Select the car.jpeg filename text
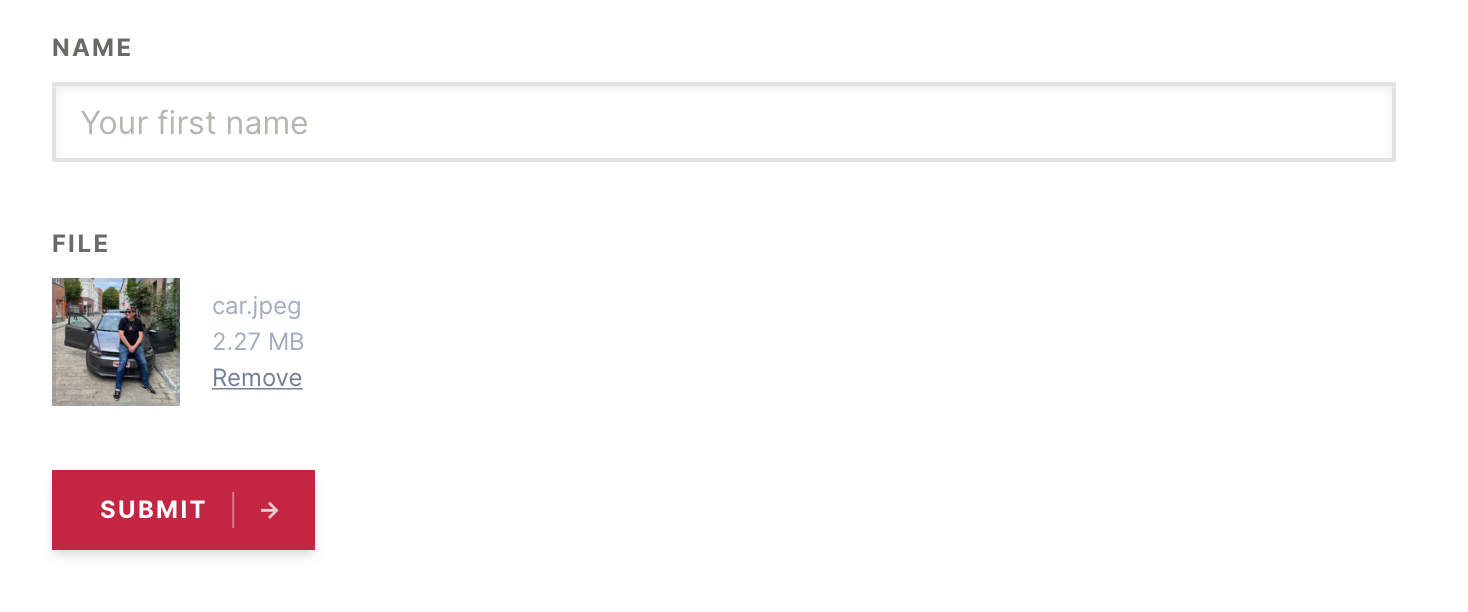Viewport: 1468px width, 612px height. pos(257,306)
